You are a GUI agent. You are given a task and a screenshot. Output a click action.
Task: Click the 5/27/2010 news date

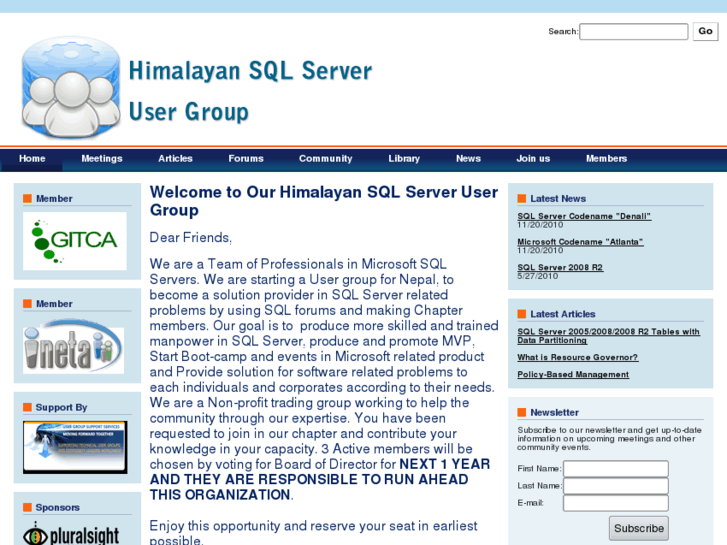(x=538, y=276)
